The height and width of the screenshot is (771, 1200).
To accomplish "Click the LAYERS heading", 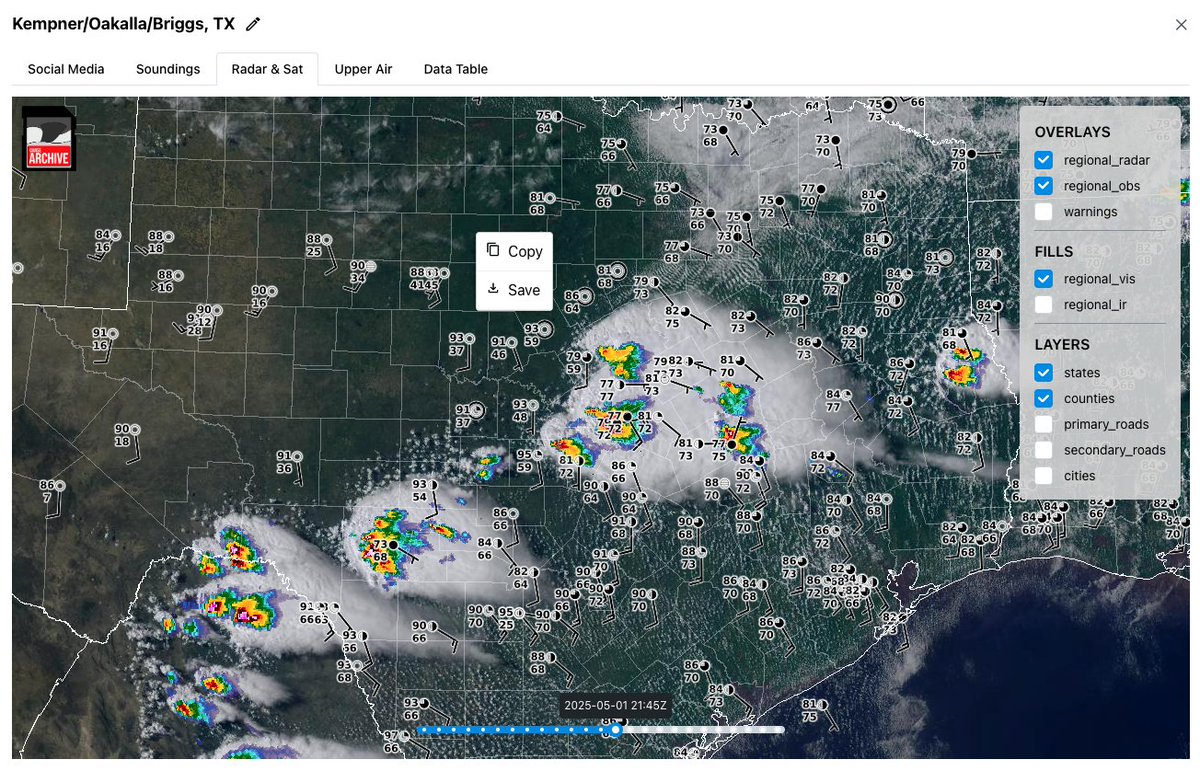I will [1062, 345].
